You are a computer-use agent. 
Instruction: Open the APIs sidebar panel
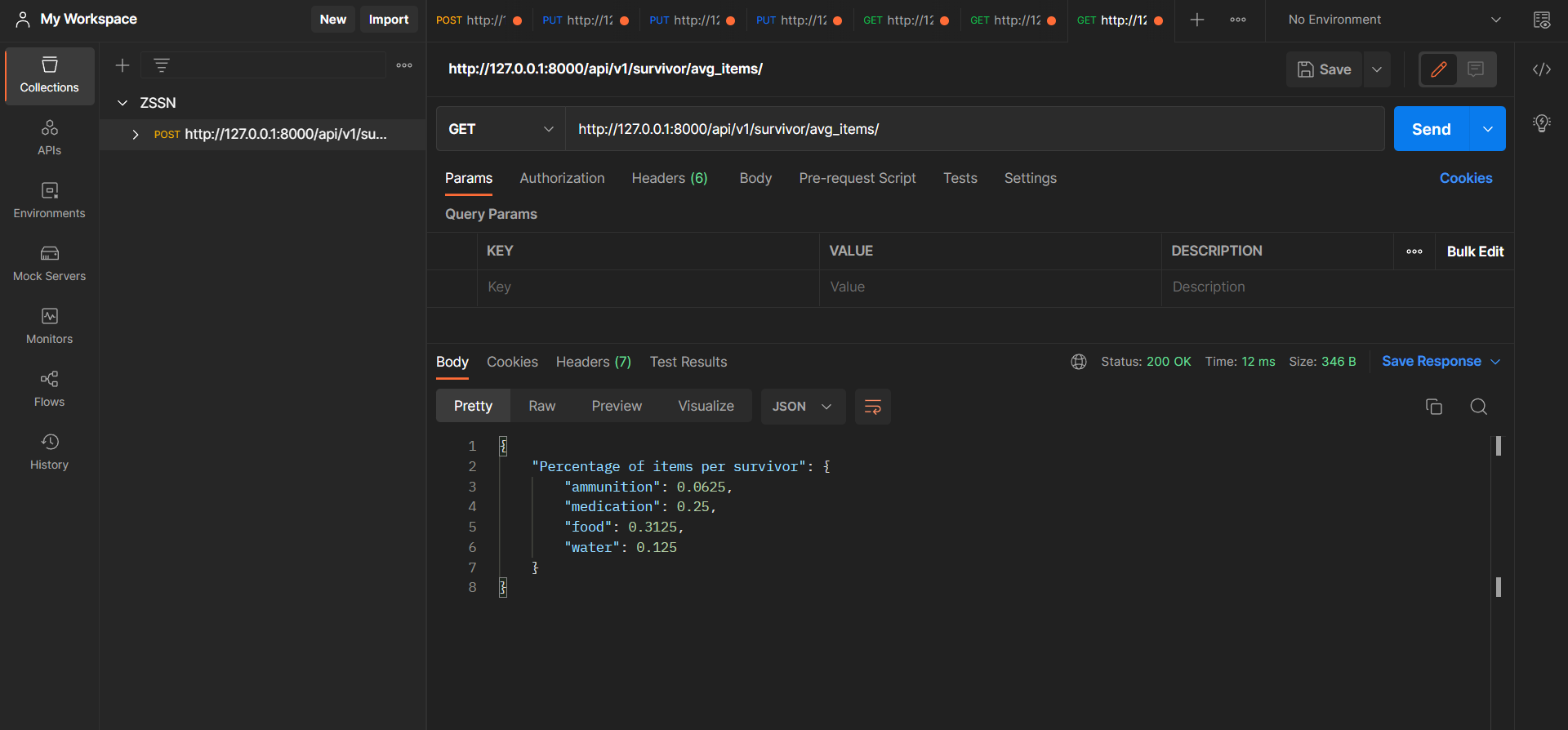pos(49,138)
